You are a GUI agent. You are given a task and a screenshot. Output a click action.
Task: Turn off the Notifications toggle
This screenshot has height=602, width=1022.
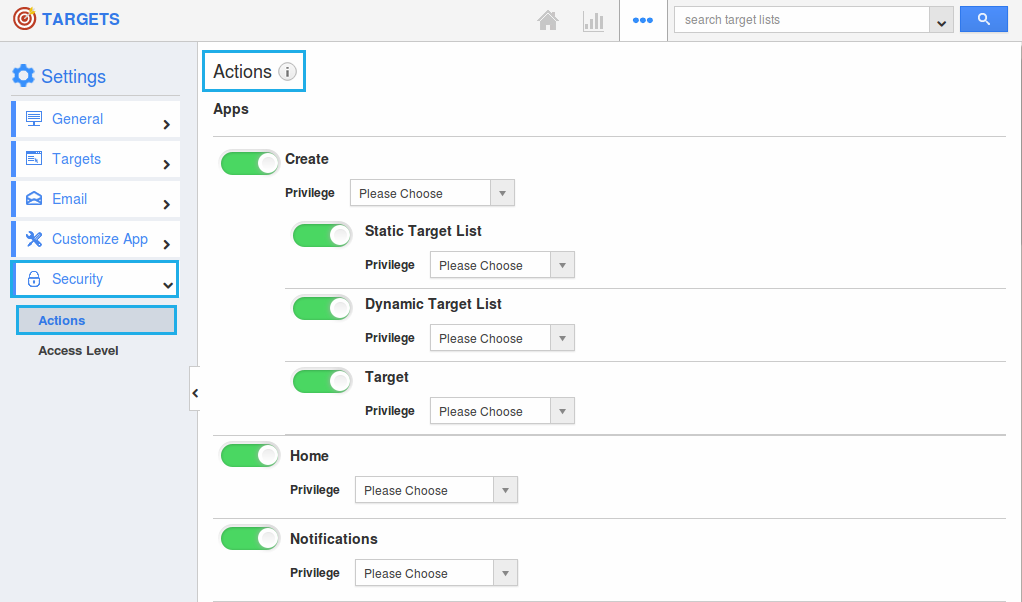(x=250, y=538)
